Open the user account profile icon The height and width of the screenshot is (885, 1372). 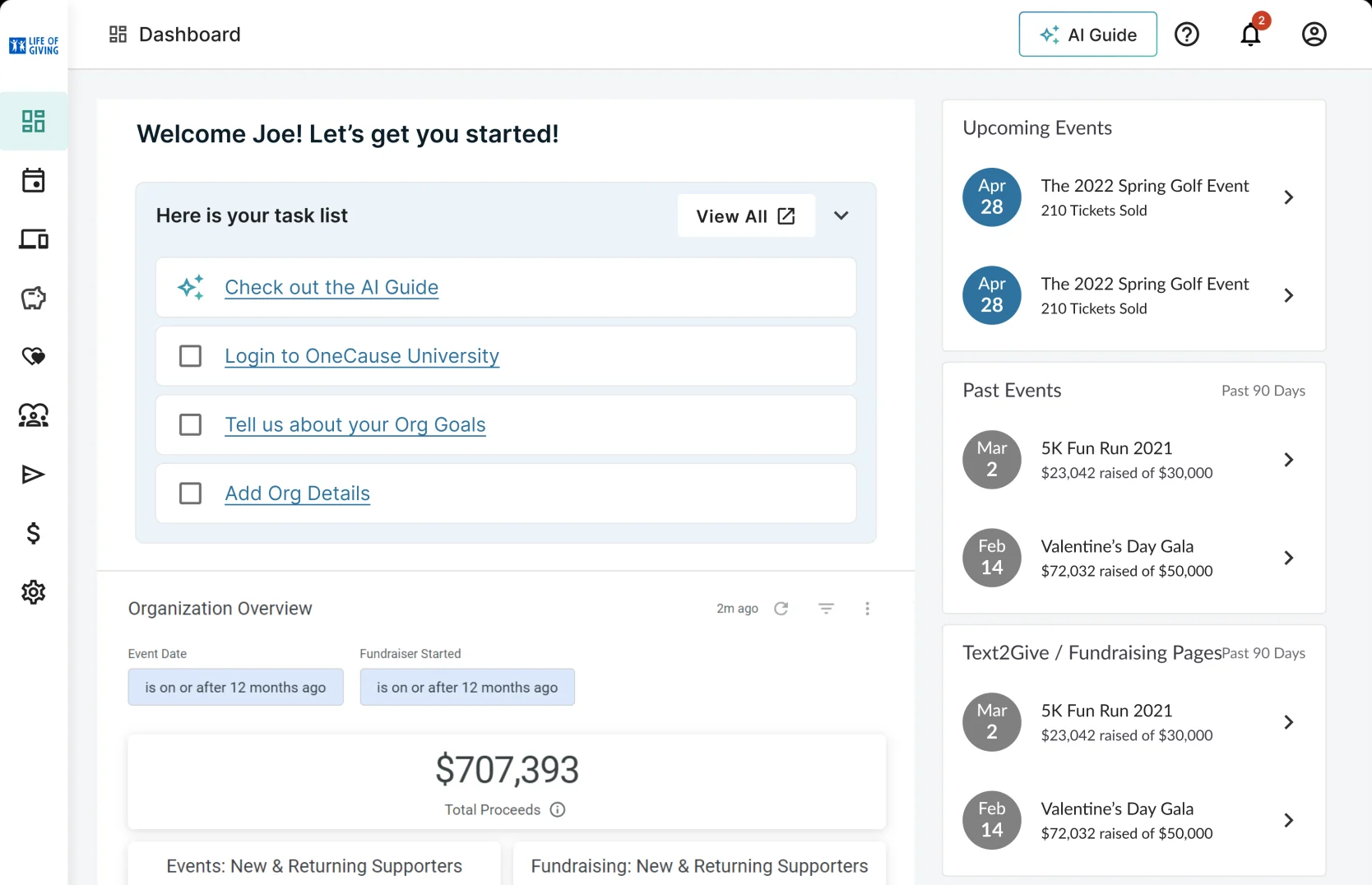point(1314,34)
